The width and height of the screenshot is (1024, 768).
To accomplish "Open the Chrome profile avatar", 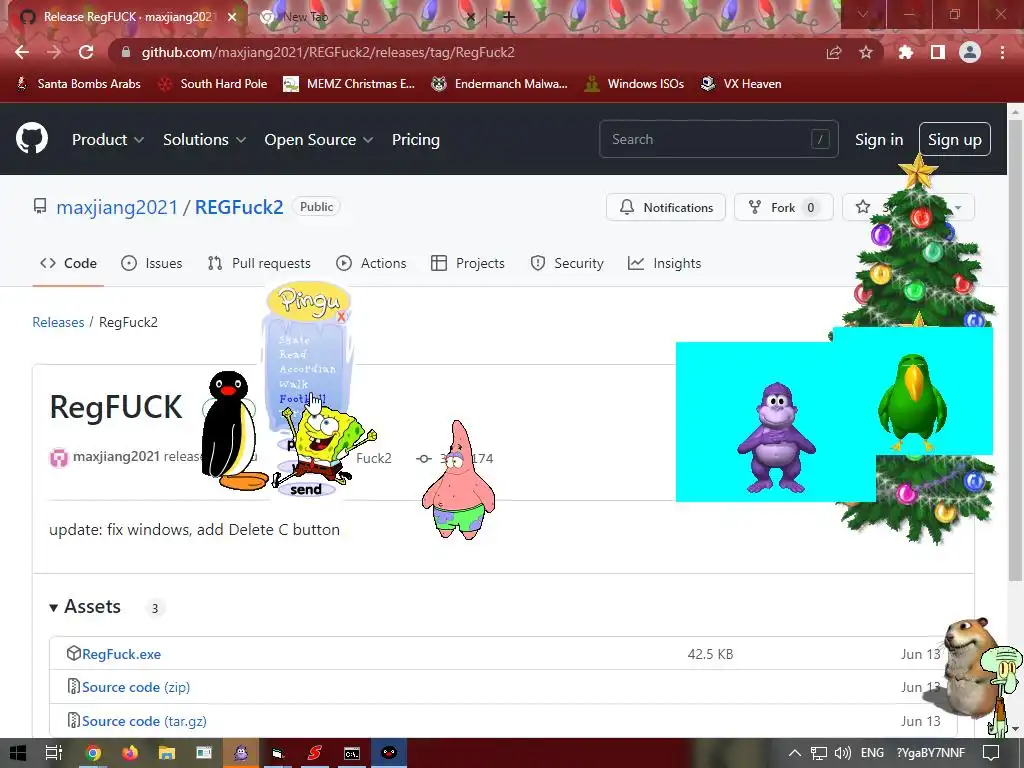I will (970, 52).
